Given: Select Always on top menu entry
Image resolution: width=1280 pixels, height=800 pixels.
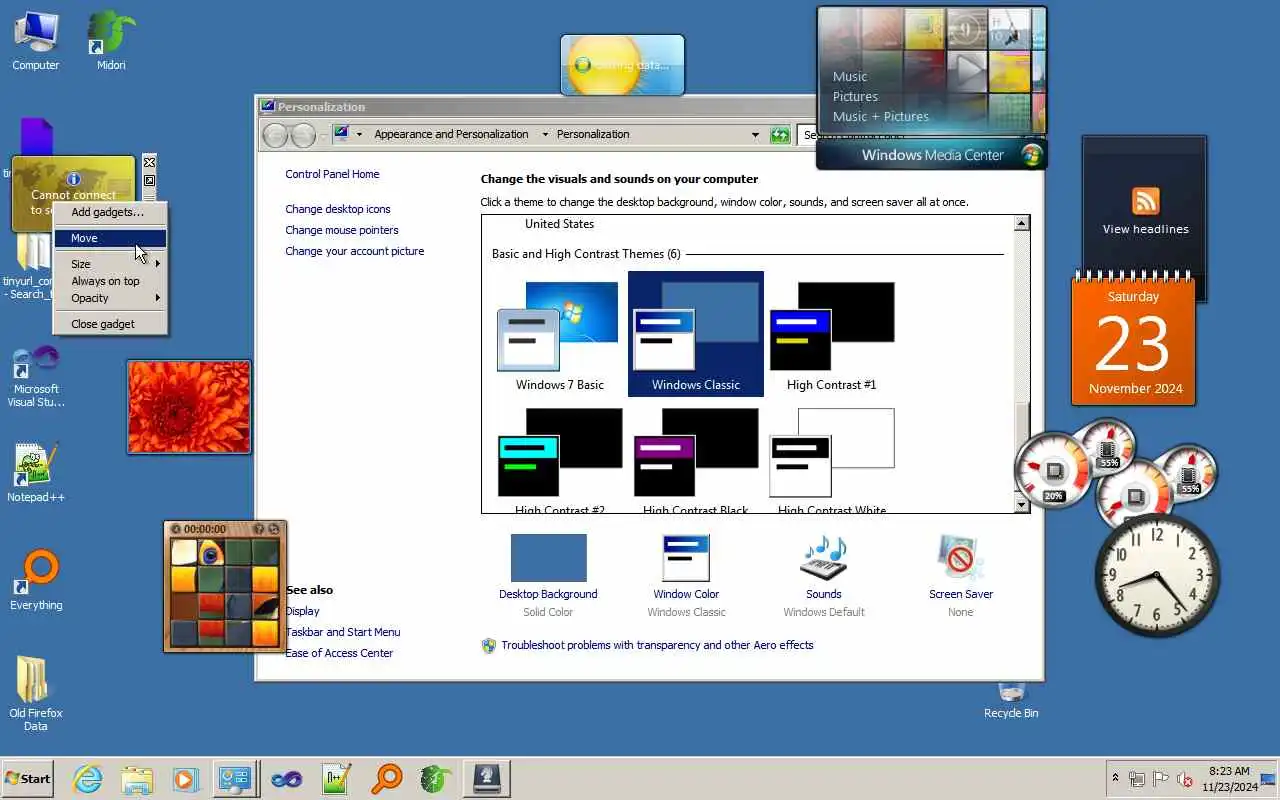Looking at the screenshot, I should point(110,281).
